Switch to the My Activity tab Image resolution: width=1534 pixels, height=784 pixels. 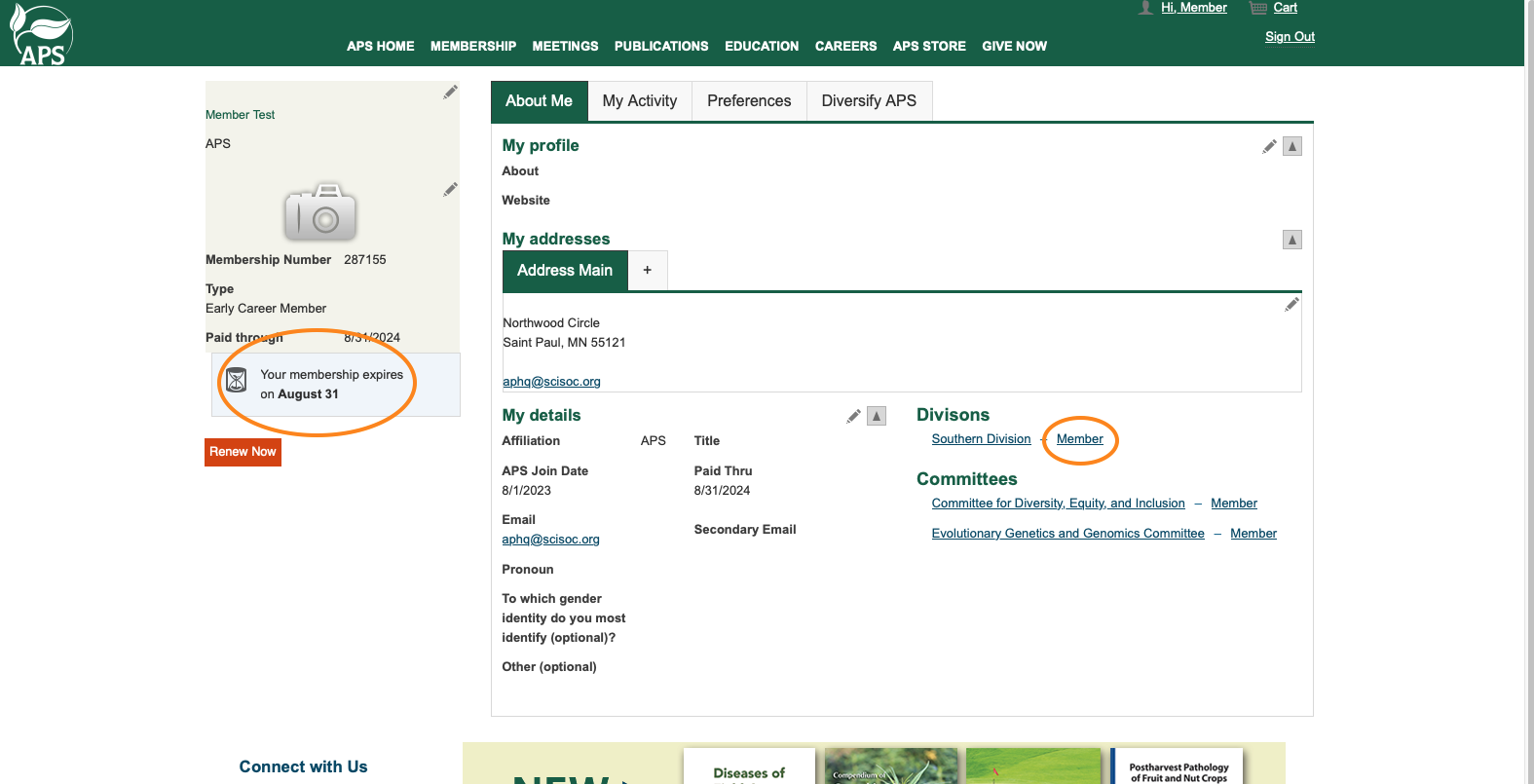pyautogui.click(x=639, y=101)
